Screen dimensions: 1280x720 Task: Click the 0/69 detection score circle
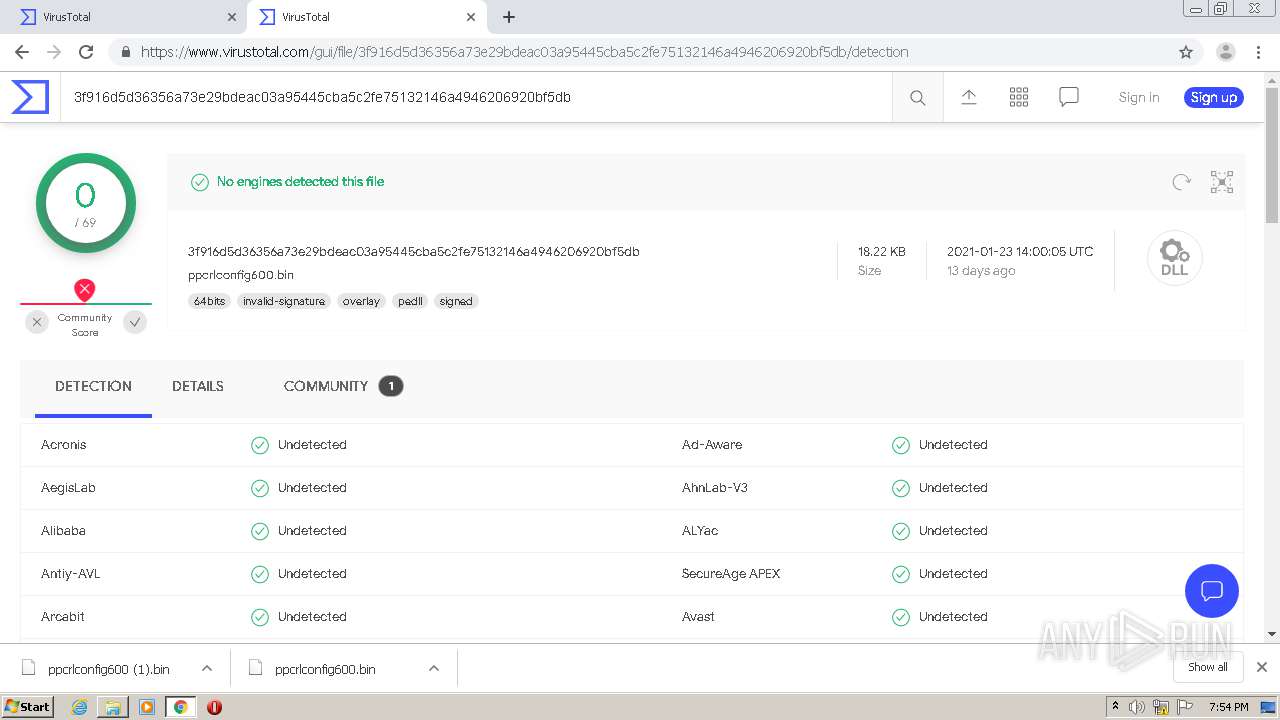tap(85, 203)
